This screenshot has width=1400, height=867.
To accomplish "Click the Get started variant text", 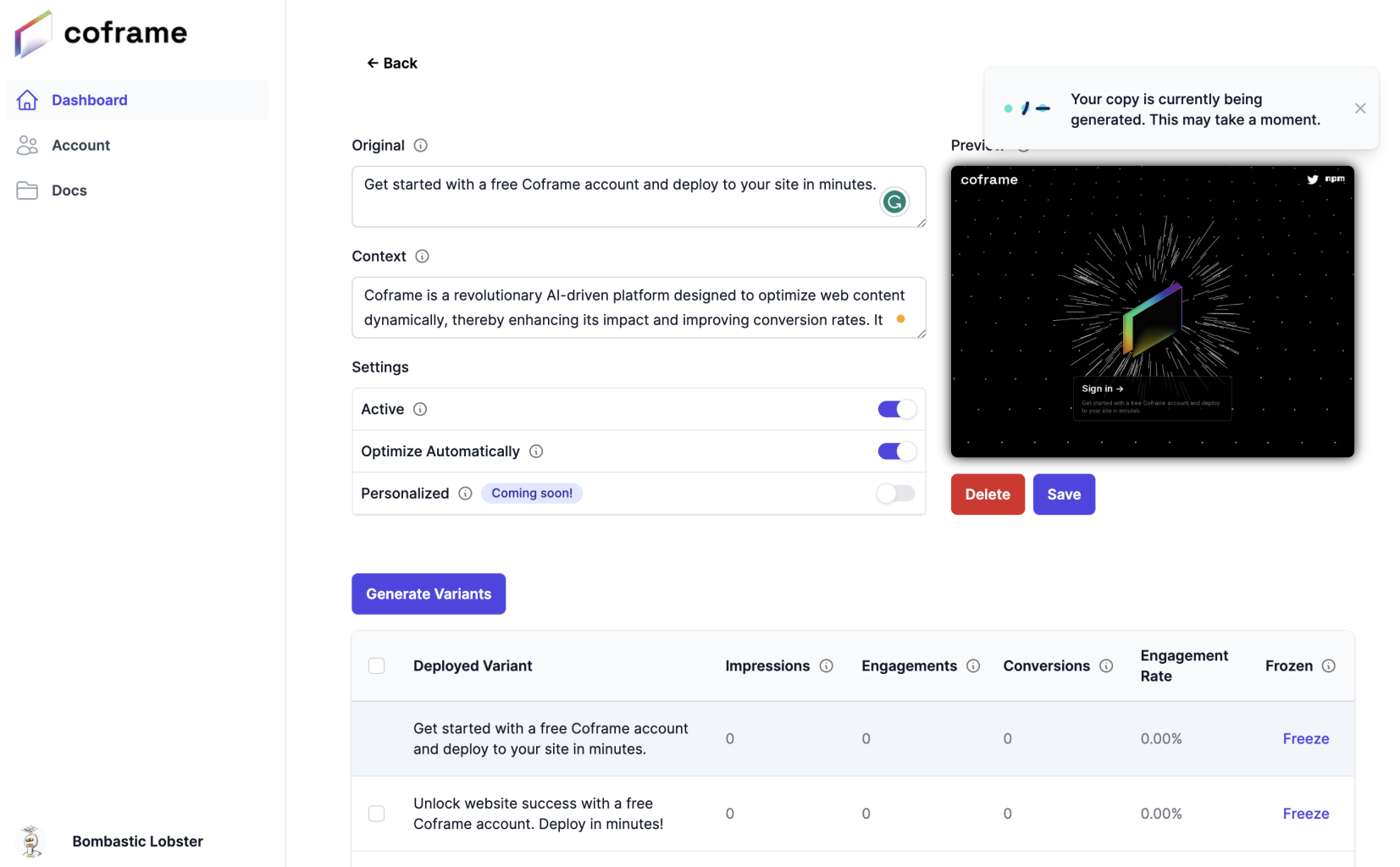I will click(551, 739).
